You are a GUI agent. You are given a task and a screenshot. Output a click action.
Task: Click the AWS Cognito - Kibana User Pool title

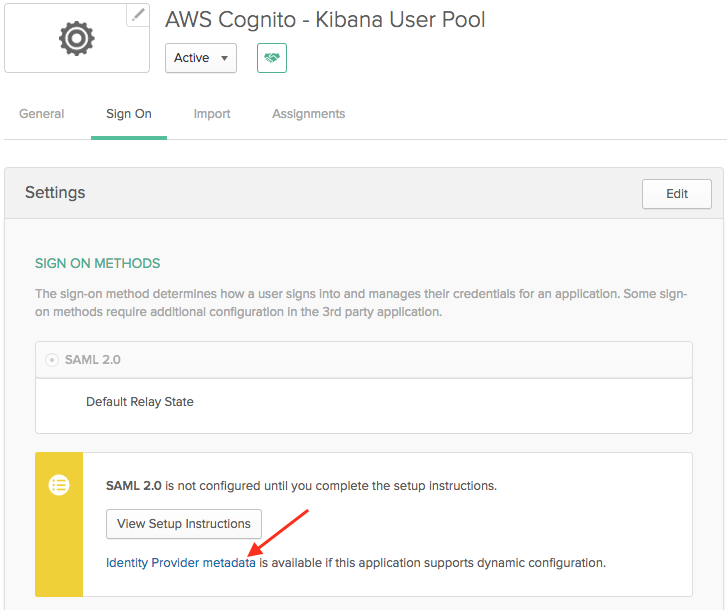pyautogui.click(x=325, y=20)
